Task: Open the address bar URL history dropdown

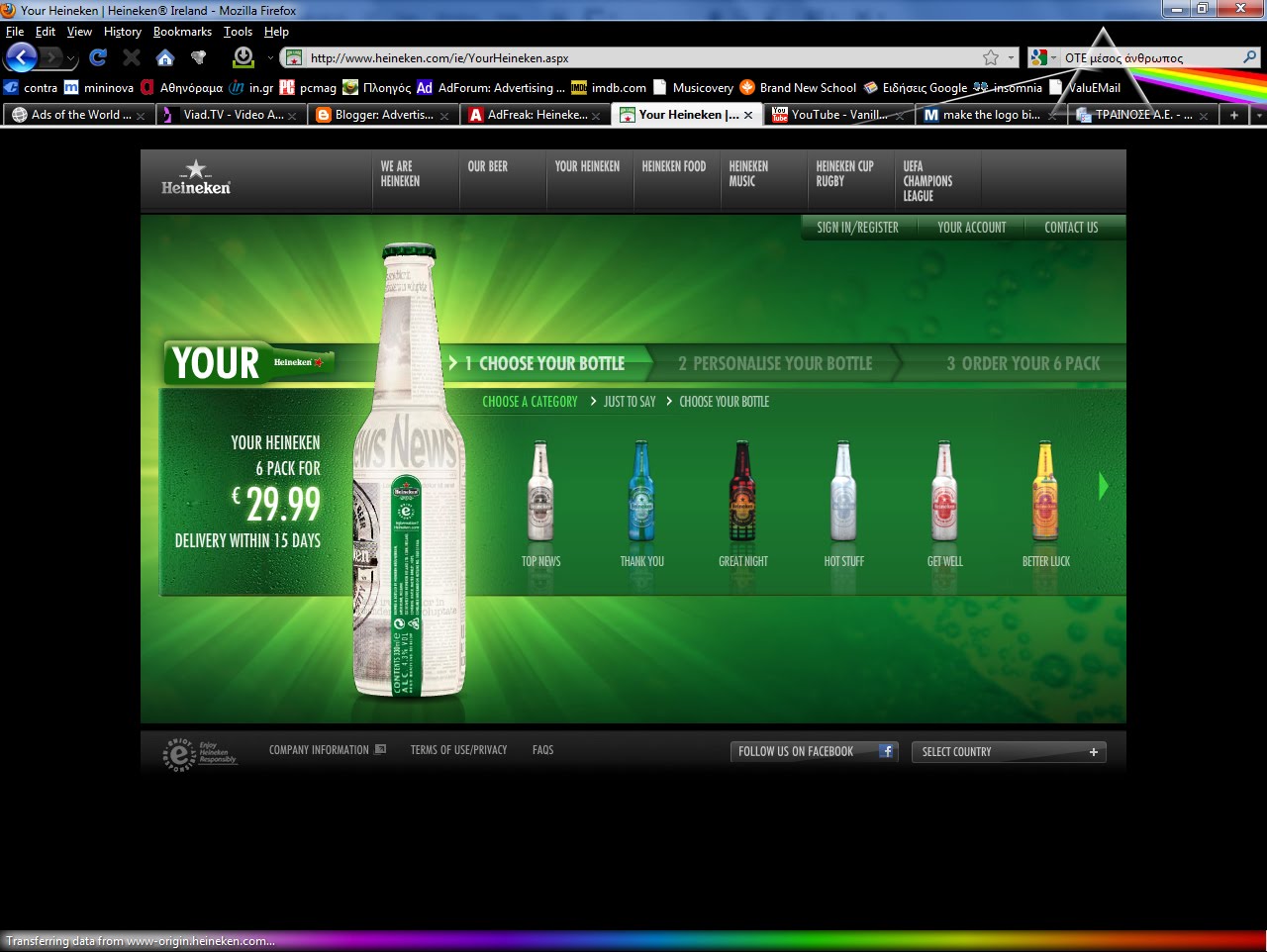Action: (x=1011, y=57)
